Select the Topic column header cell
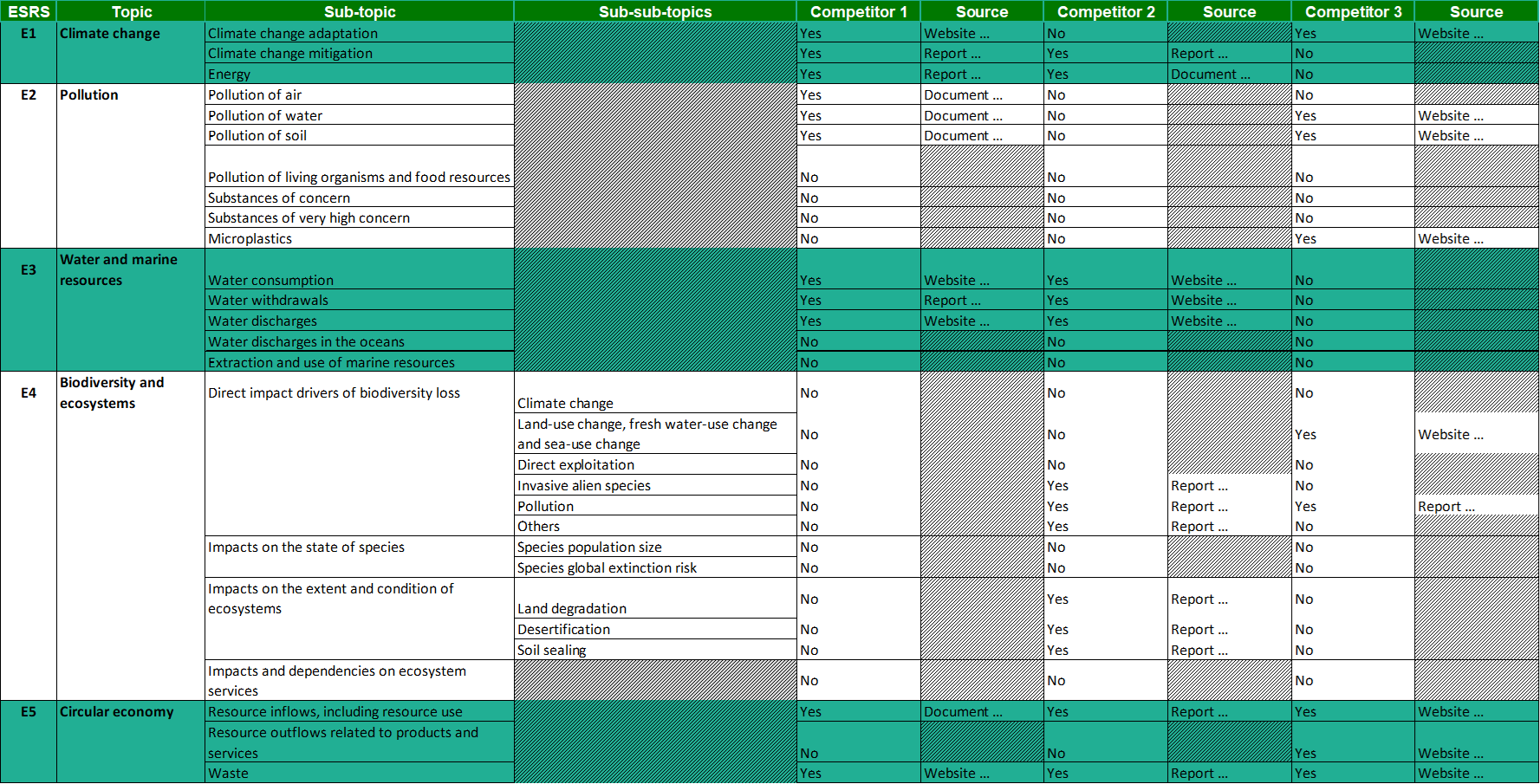Image resolution: width=1540 pixels, height=784 pixels. click(131, 11)
